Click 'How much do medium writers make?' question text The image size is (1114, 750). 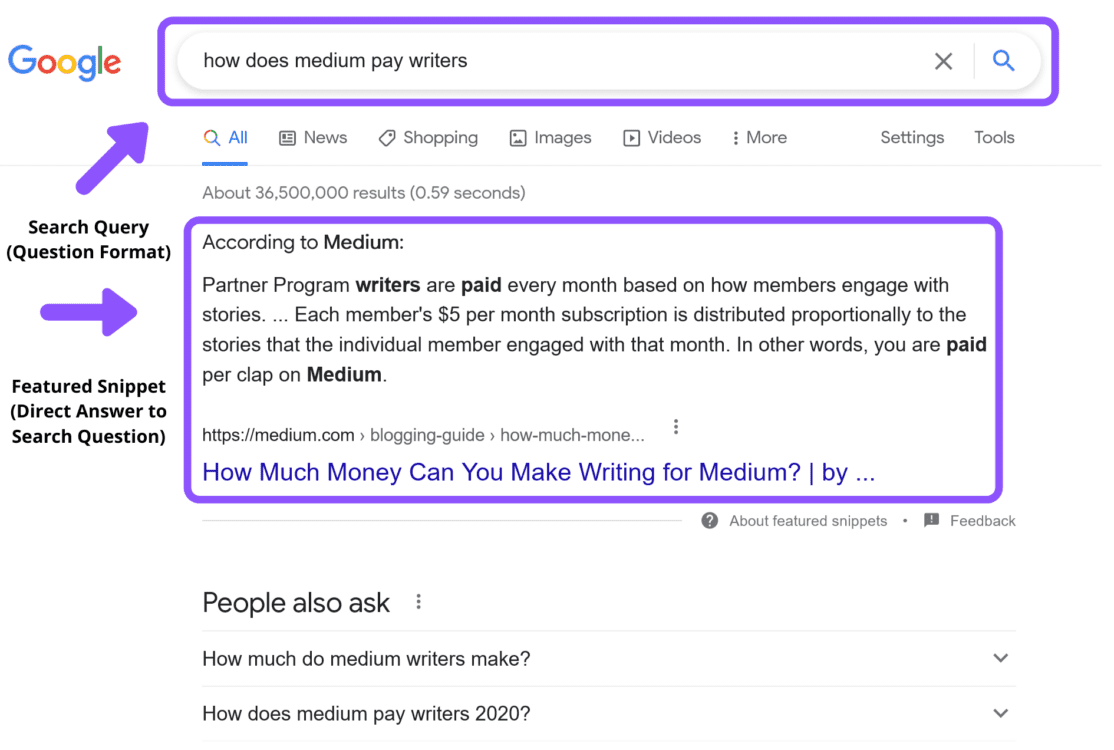[367, 659]
